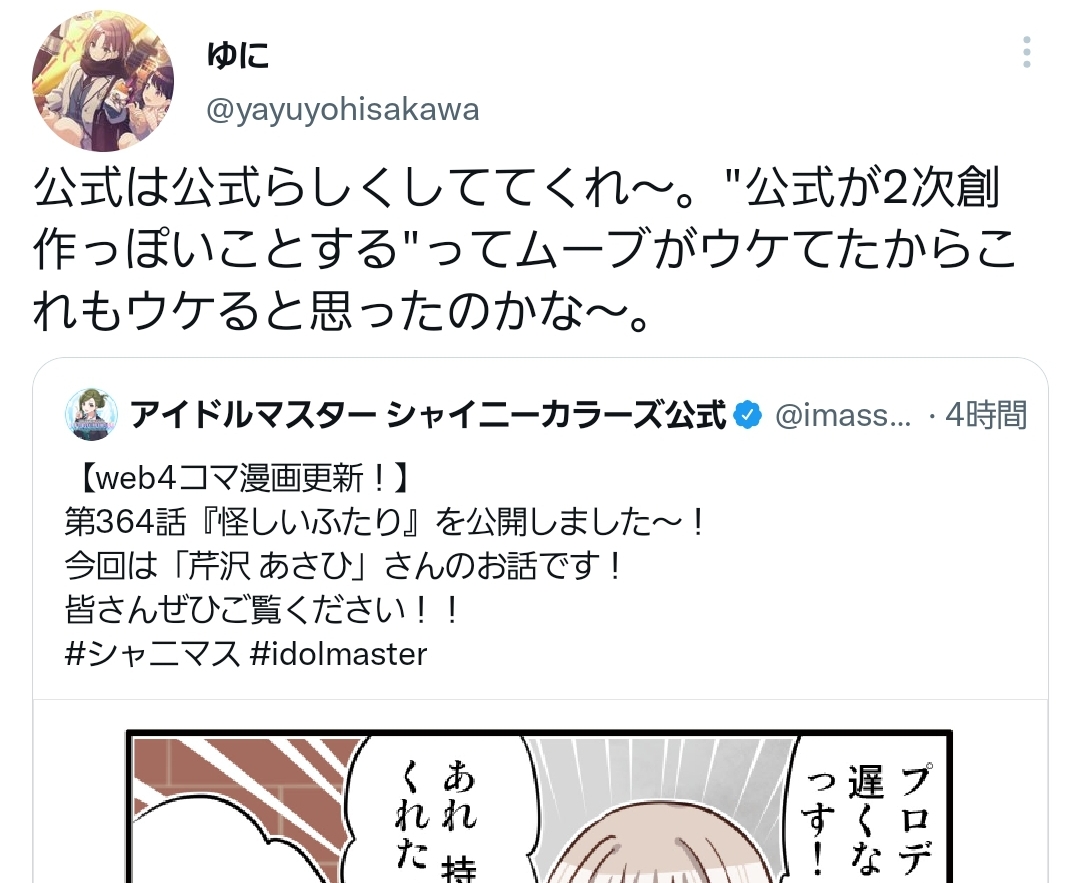This screenshot has height=883, width=1080.
Task: Click the 第364話『怪しいふたり』 text line
Action: coord(384,522)
